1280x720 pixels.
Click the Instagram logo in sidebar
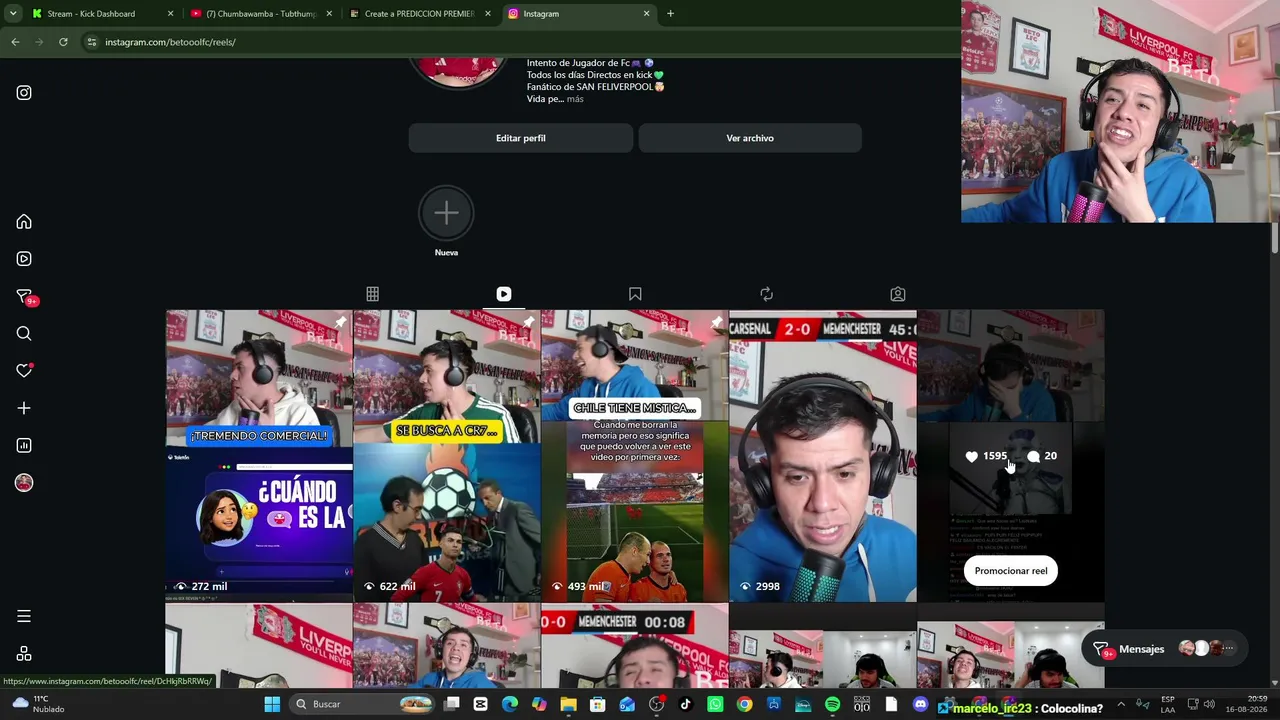tap(24, 93)
